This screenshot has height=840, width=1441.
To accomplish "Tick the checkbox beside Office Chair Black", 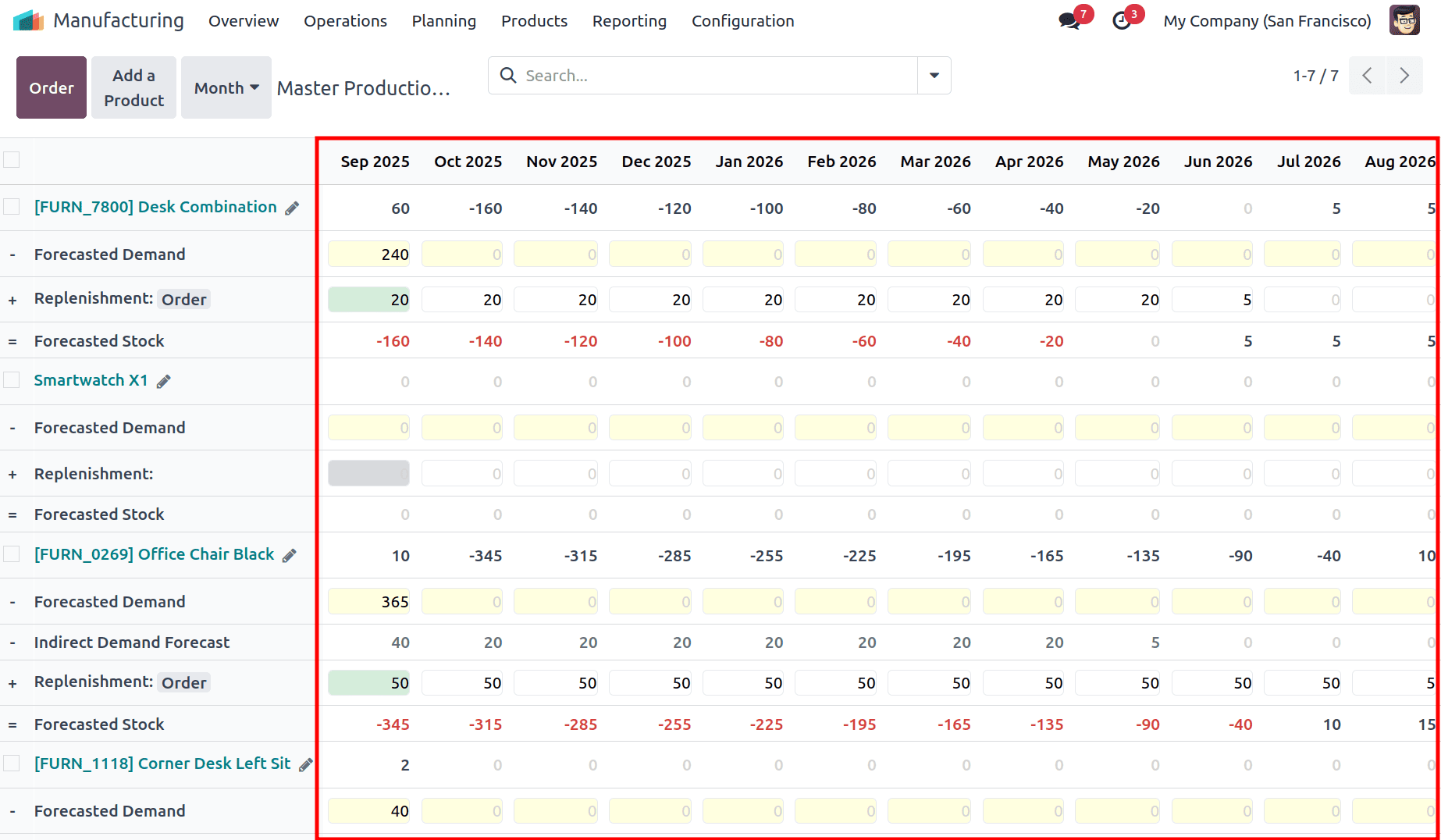I will pyautogui.click(x=12, y=554).
